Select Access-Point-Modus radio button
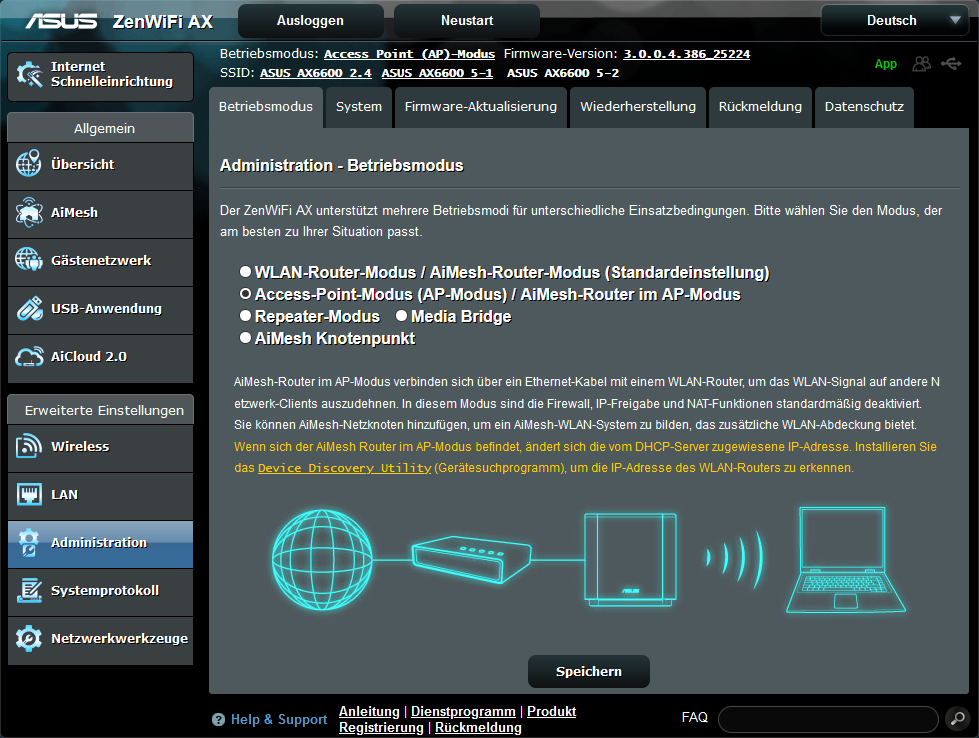Screen dimensions: 979x738 tap(245, 293)
